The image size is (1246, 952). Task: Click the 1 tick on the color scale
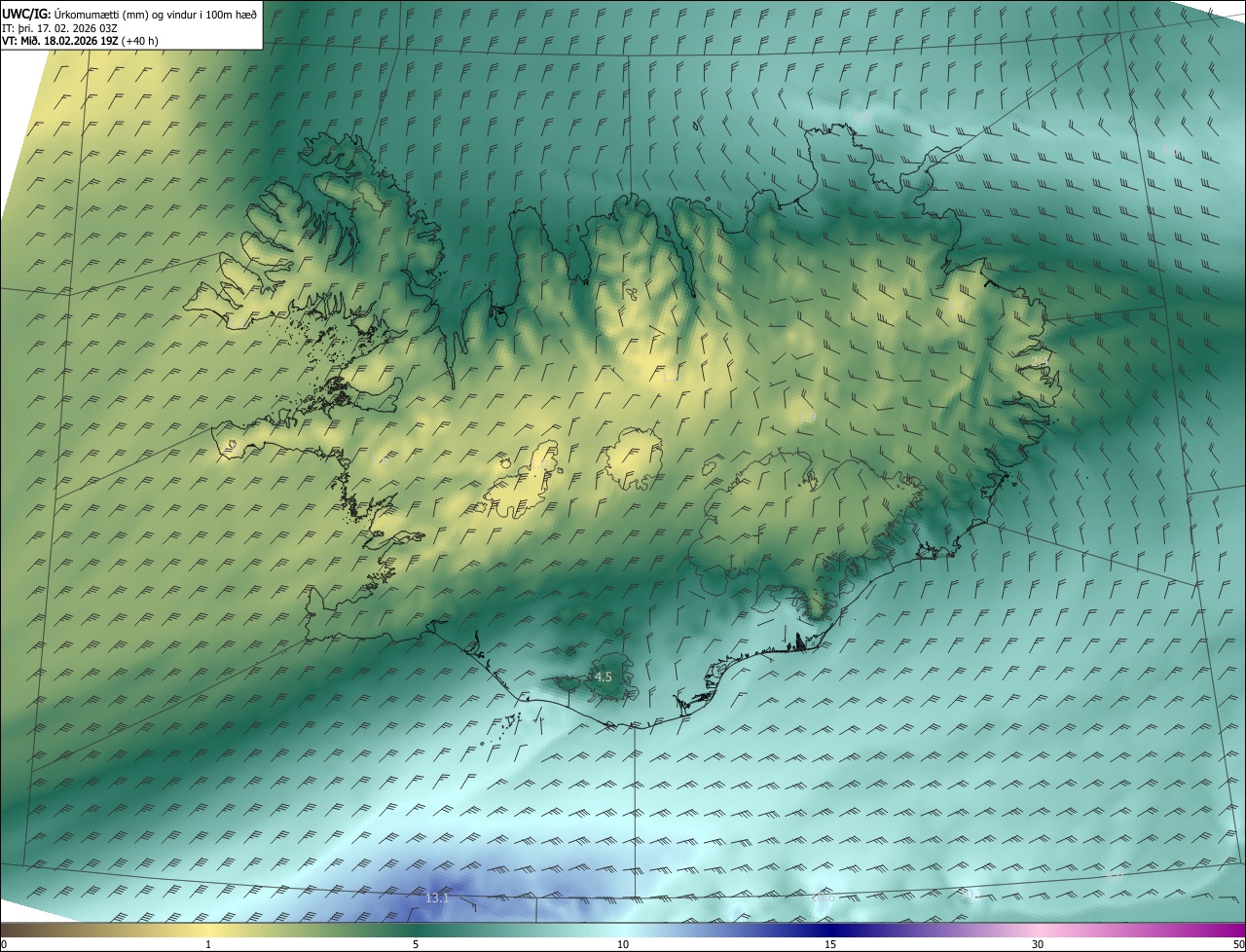coord(208,944)
